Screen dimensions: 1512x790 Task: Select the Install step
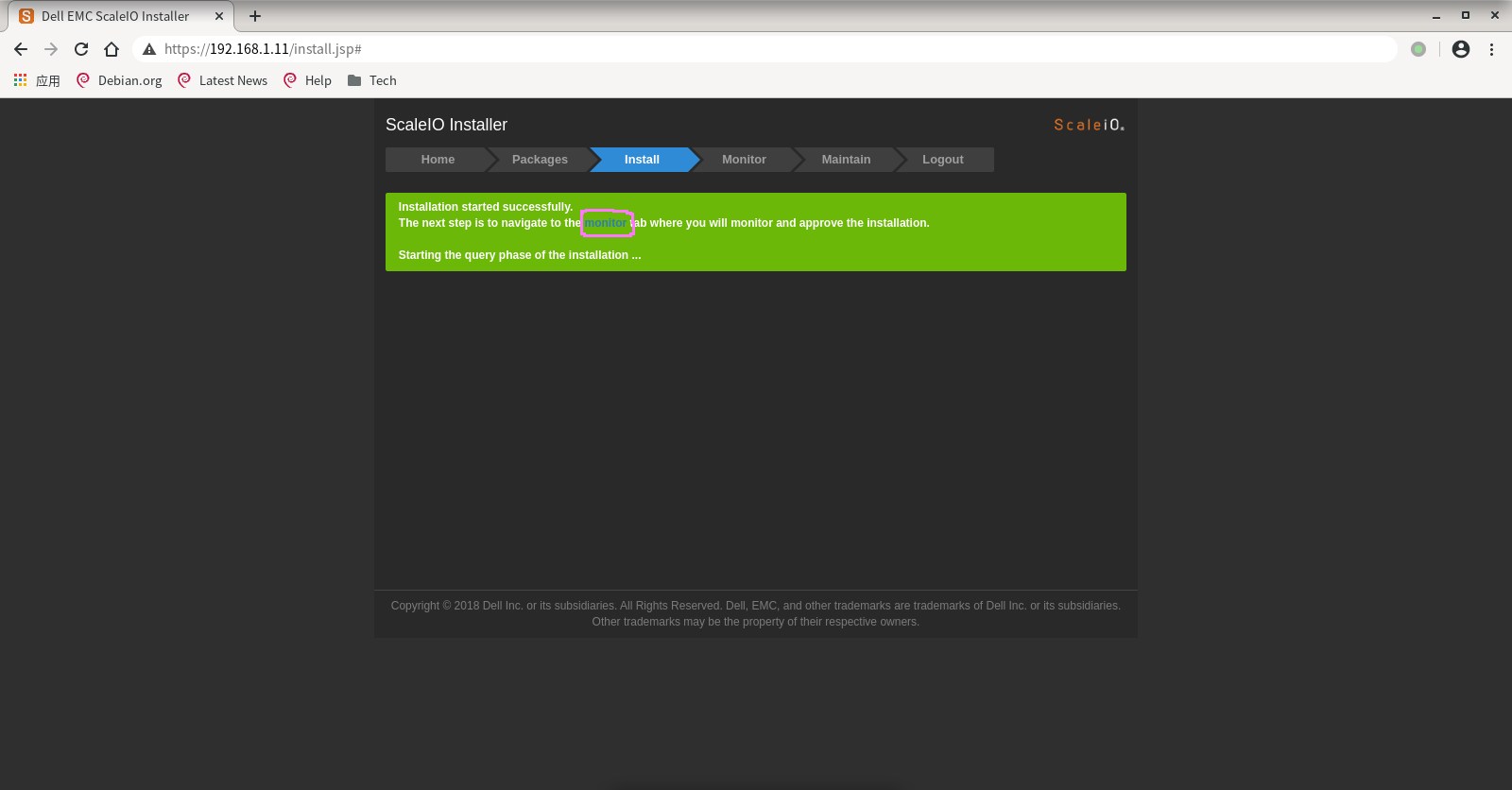pyautogui.click(x=642, y=160)
